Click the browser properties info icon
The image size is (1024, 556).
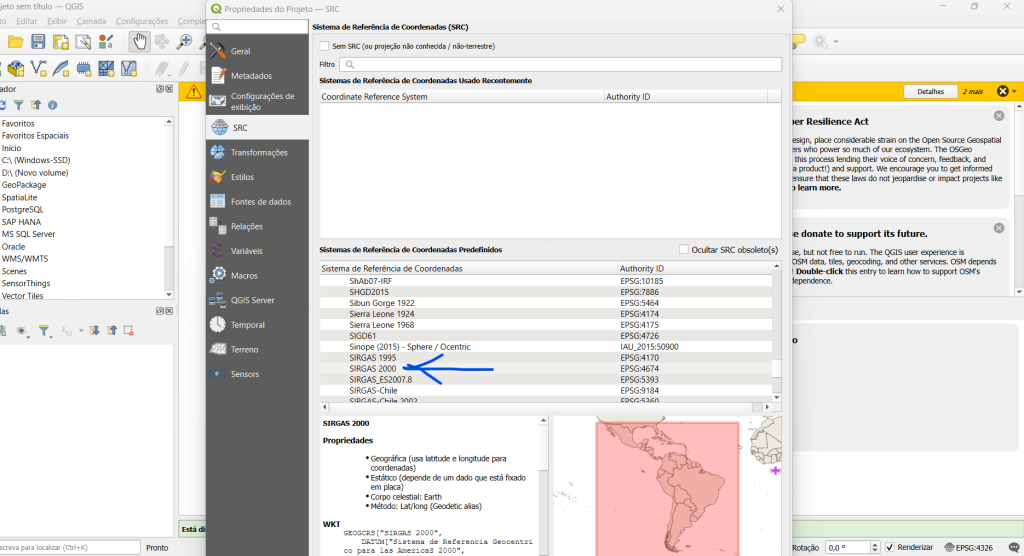52,105
